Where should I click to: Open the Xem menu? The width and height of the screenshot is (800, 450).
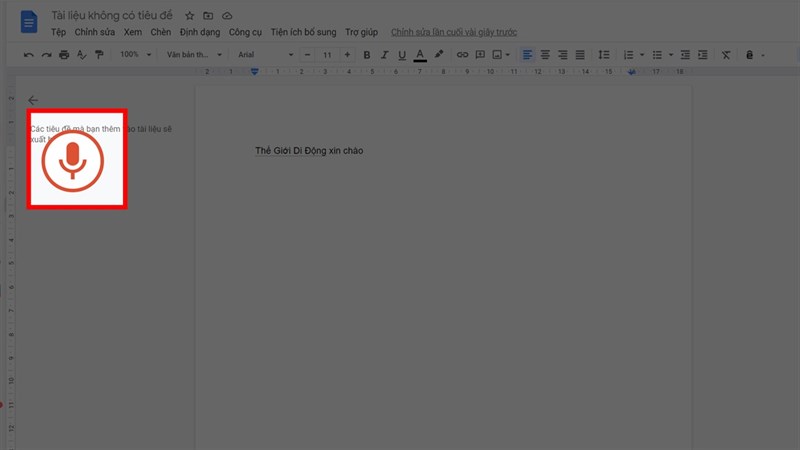[x=133, y=32]
